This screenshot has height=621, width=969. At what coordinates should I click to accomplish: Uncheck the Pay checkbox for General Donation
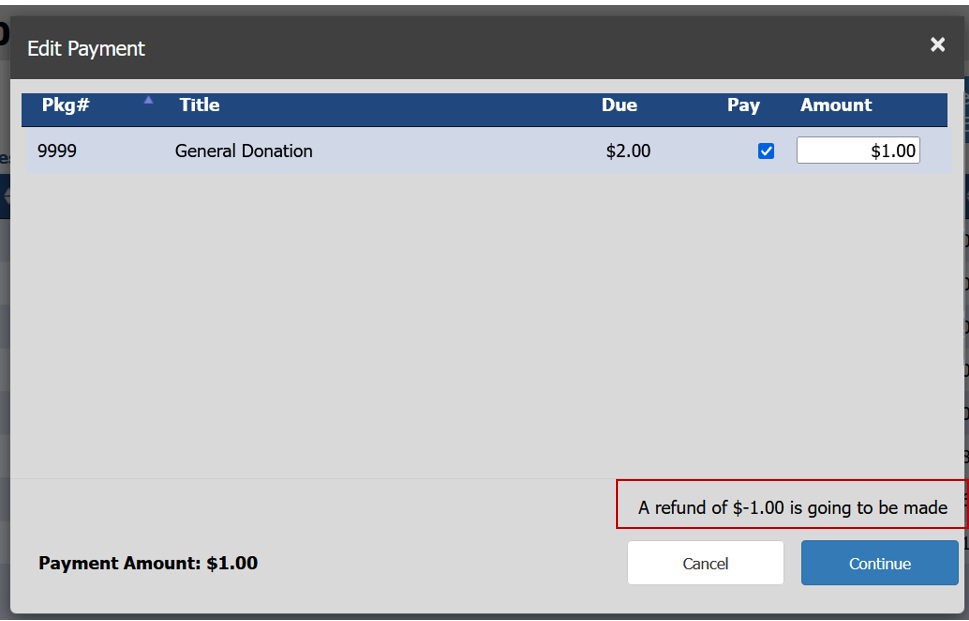(766, 151)
